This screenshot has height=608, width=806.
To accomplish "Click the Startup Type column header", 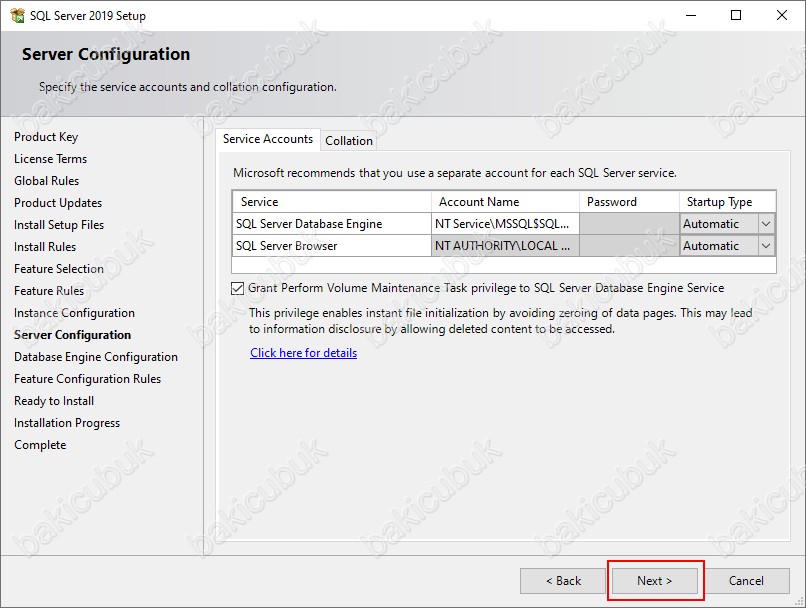I will coord(727,202).
